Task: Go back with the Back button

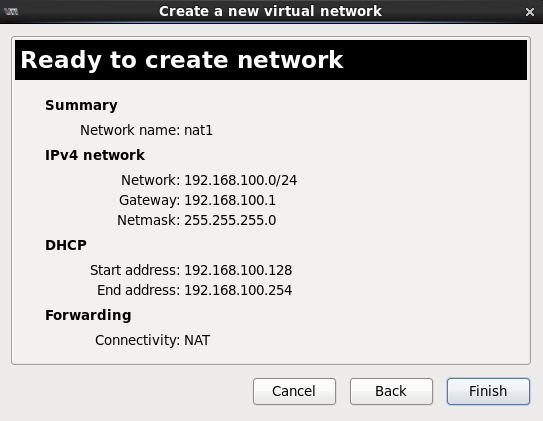Action: 391,391
